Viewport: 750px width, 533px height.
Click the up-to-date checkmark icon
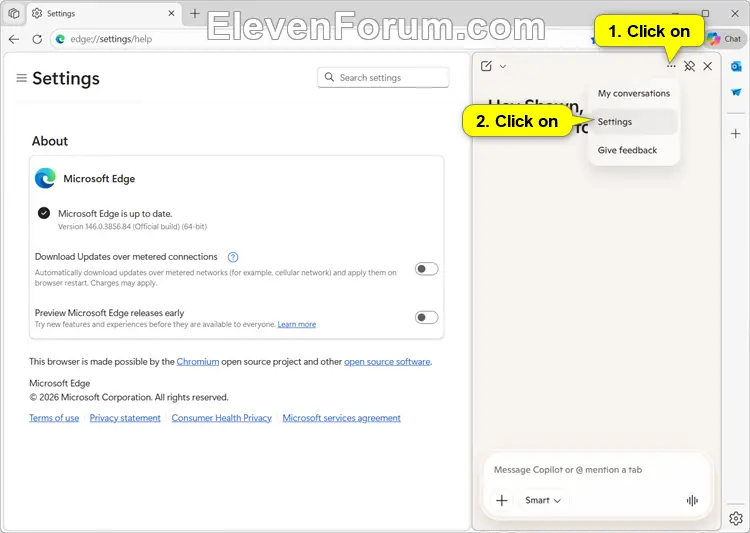pos(44,213)
